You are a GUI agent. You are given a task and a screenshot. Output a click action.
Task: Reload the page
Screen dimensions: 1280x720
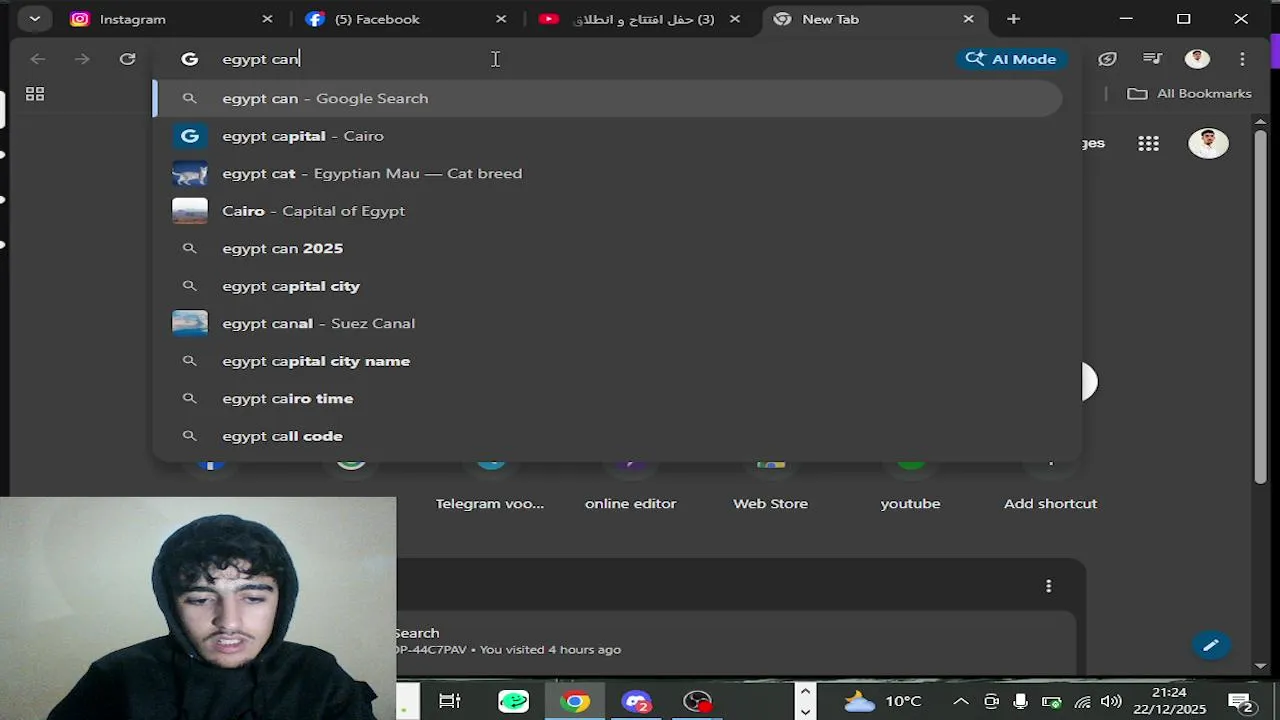click(x=127, y=59)
